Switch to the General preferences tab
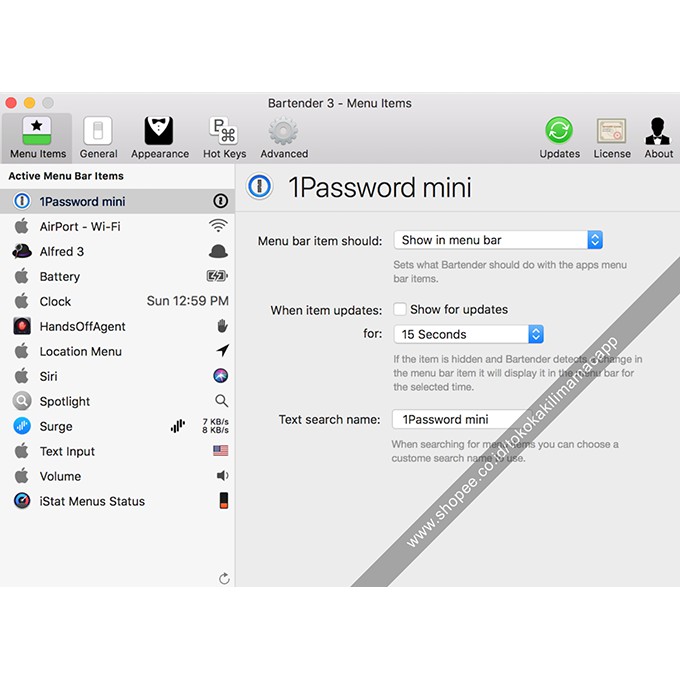This screenshot has width=680, height=680. (x=98, y=138)
